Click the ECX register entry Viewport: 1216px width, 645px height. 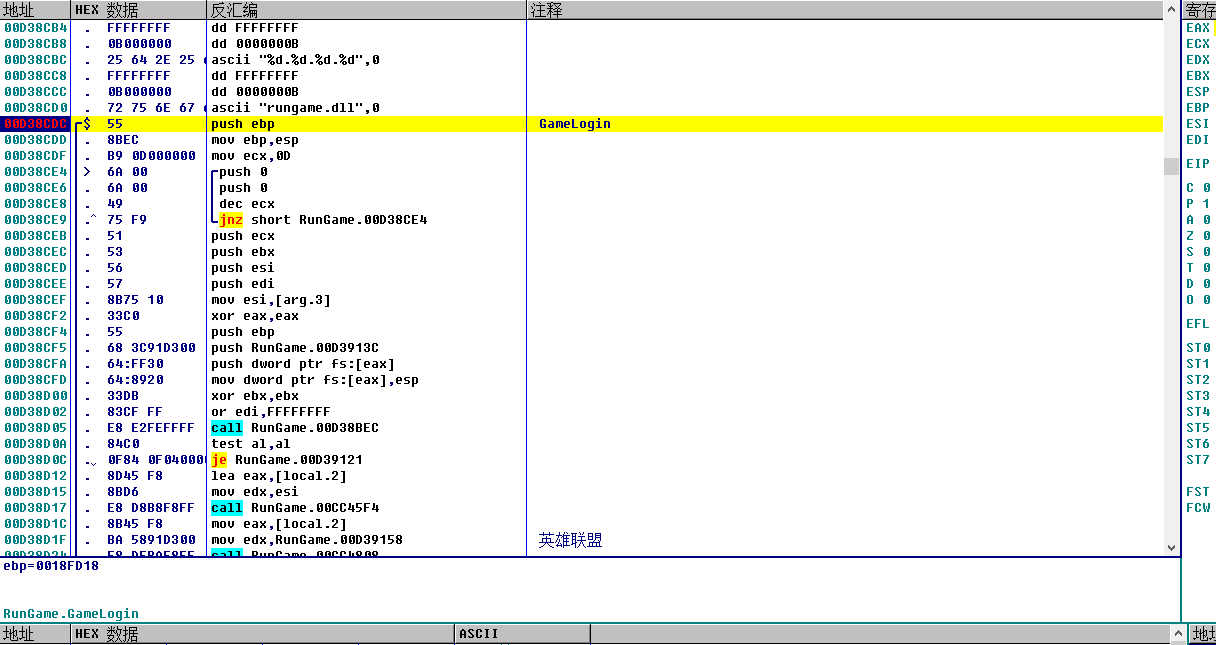1198,44
